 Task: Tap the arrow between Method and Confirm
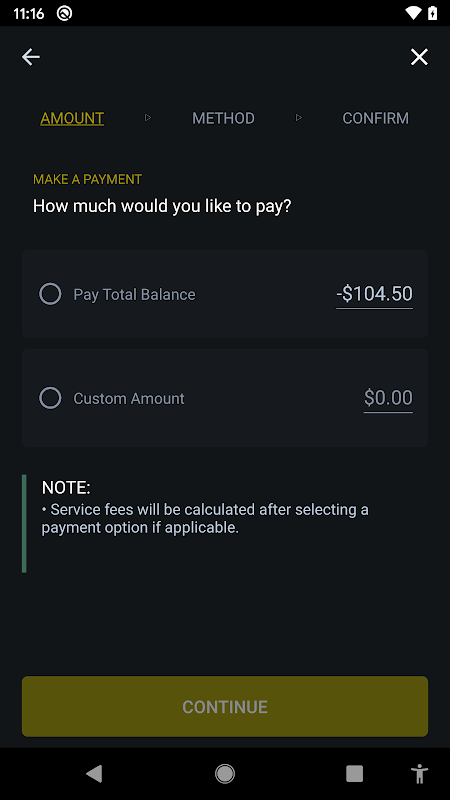pyautogui.click(x=299, y=118)
